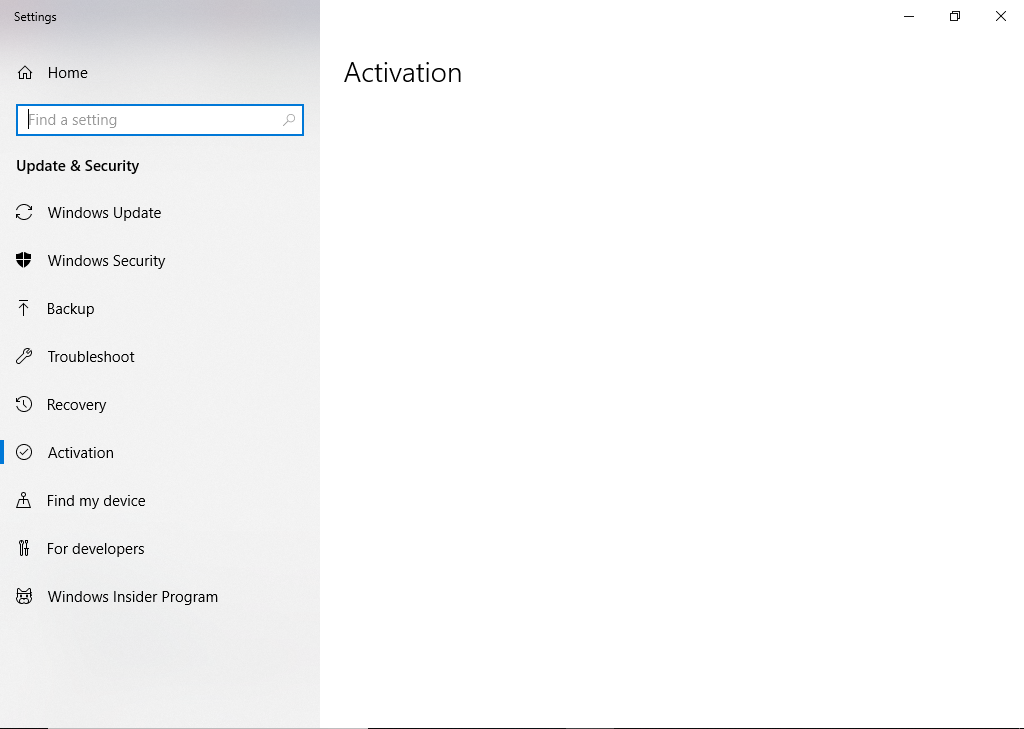Open the Home settings page label
Image resolution: width=1024 pixels, height=729 pixels.
(x=67, y=73)
